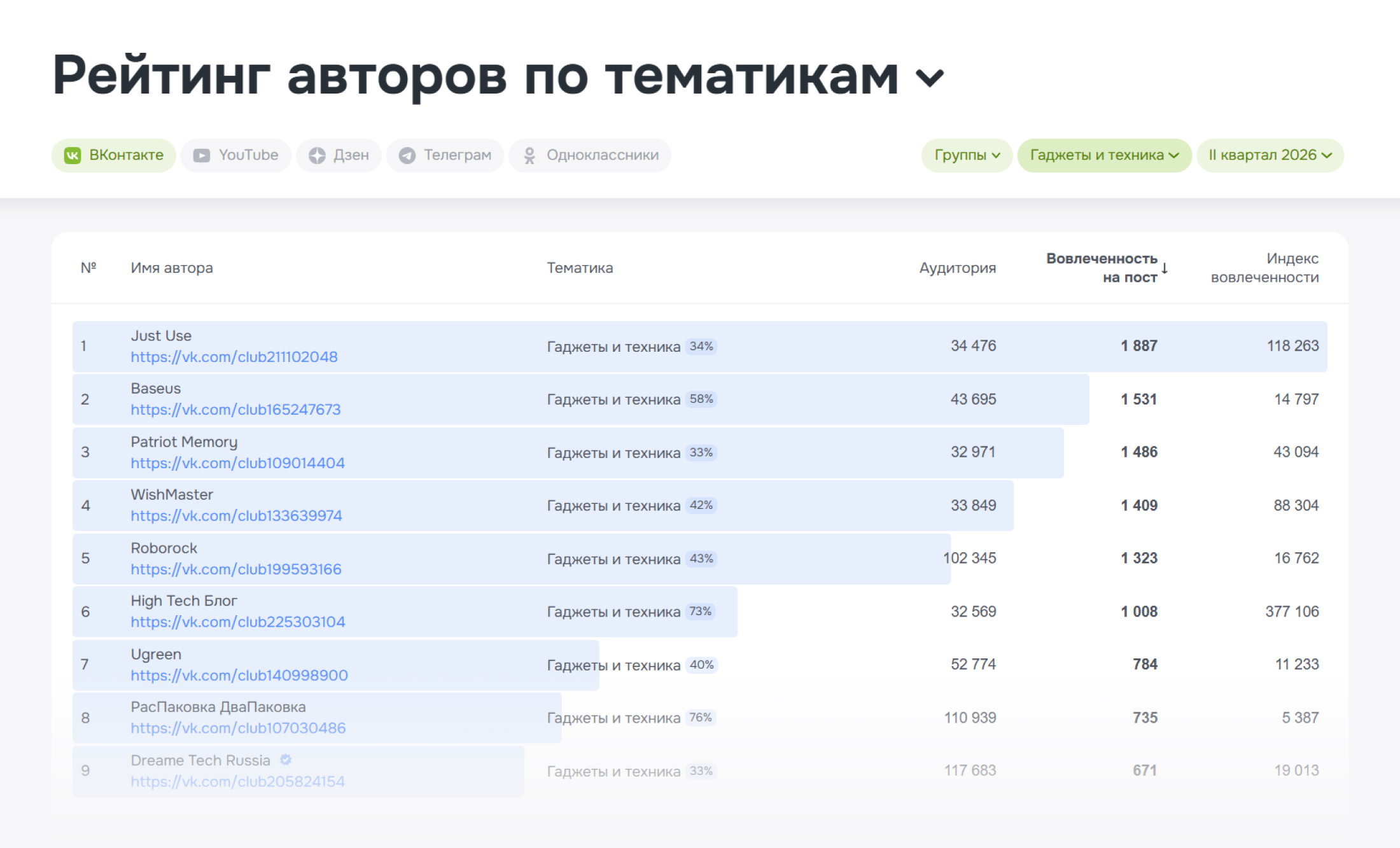Screen dimensions: 1400x848
Task: Click audience value 34 476
Action: [974, 346]
